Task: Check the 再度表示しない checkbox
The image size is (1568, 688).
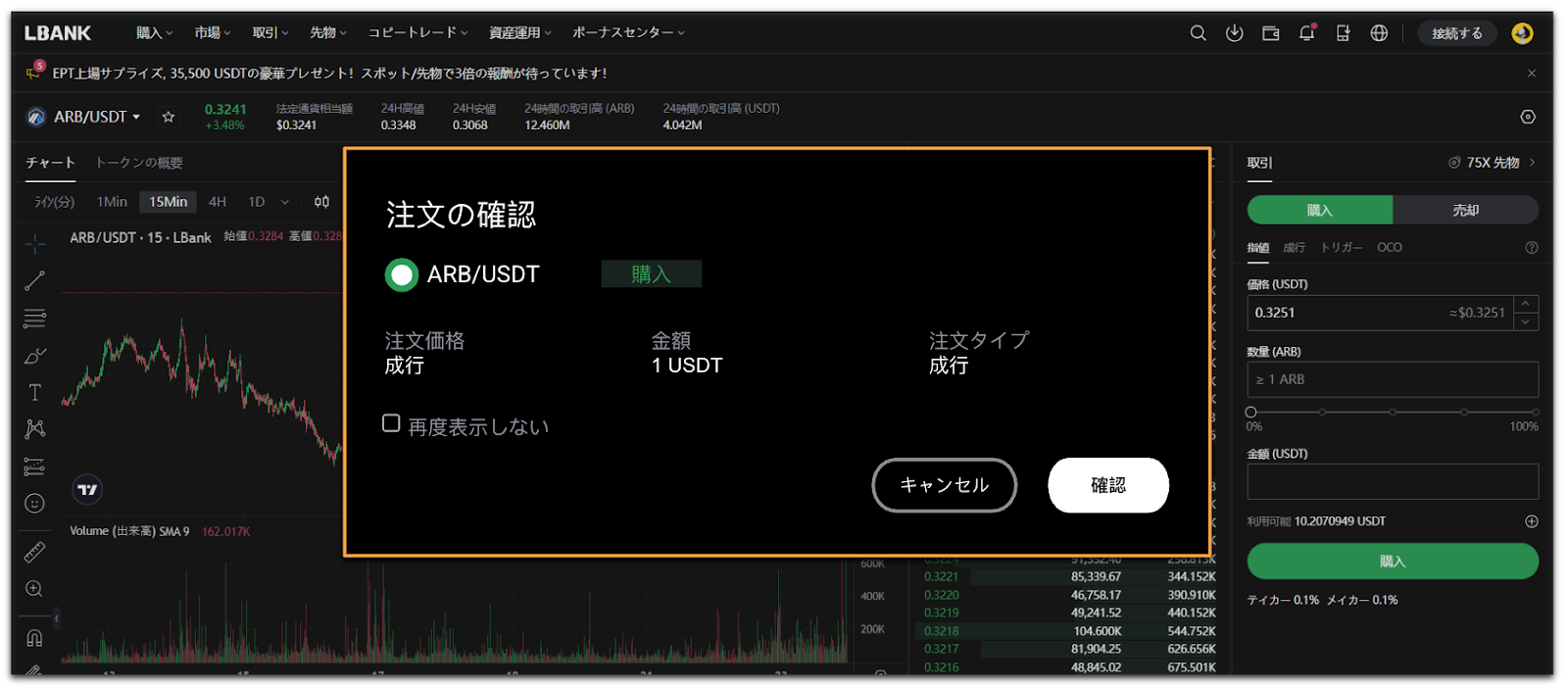Action: click(x=391, y=423)
